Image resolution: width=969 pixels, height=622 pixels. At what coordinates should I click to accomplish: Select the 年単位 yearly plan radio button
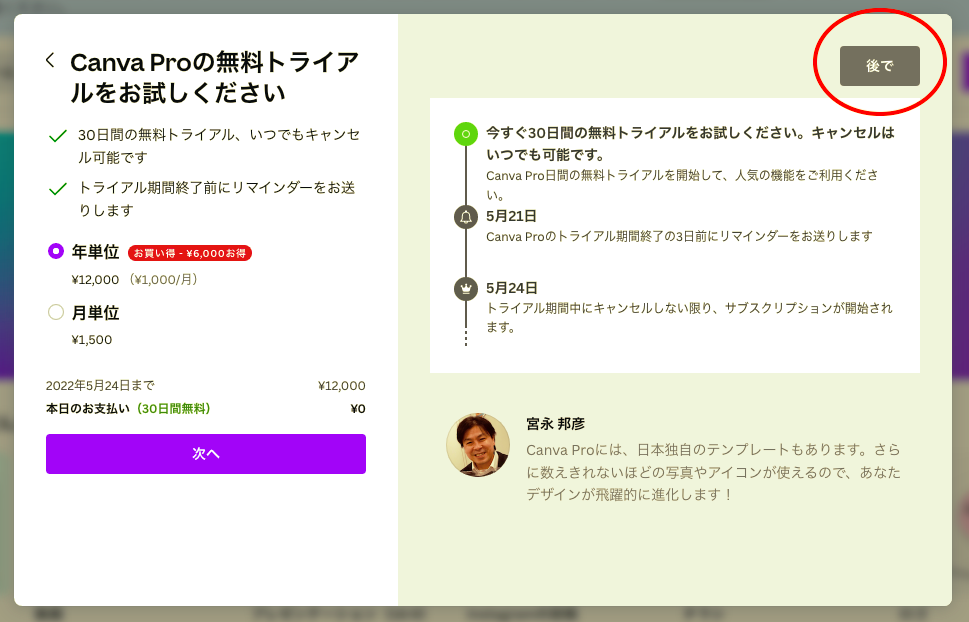point(56,252)
